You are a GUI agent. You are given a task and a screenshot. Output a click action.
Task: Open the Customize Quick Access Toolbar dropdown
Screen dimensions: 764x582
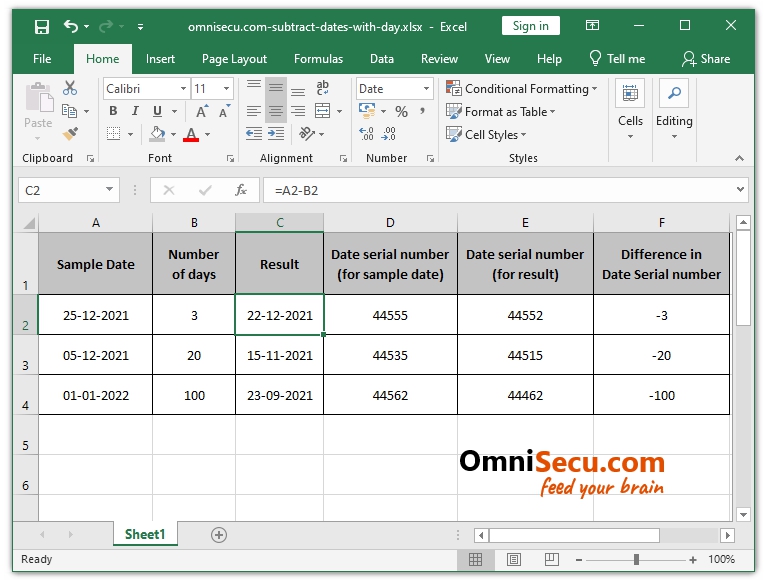pyautogui.click(x=140, y=27)
